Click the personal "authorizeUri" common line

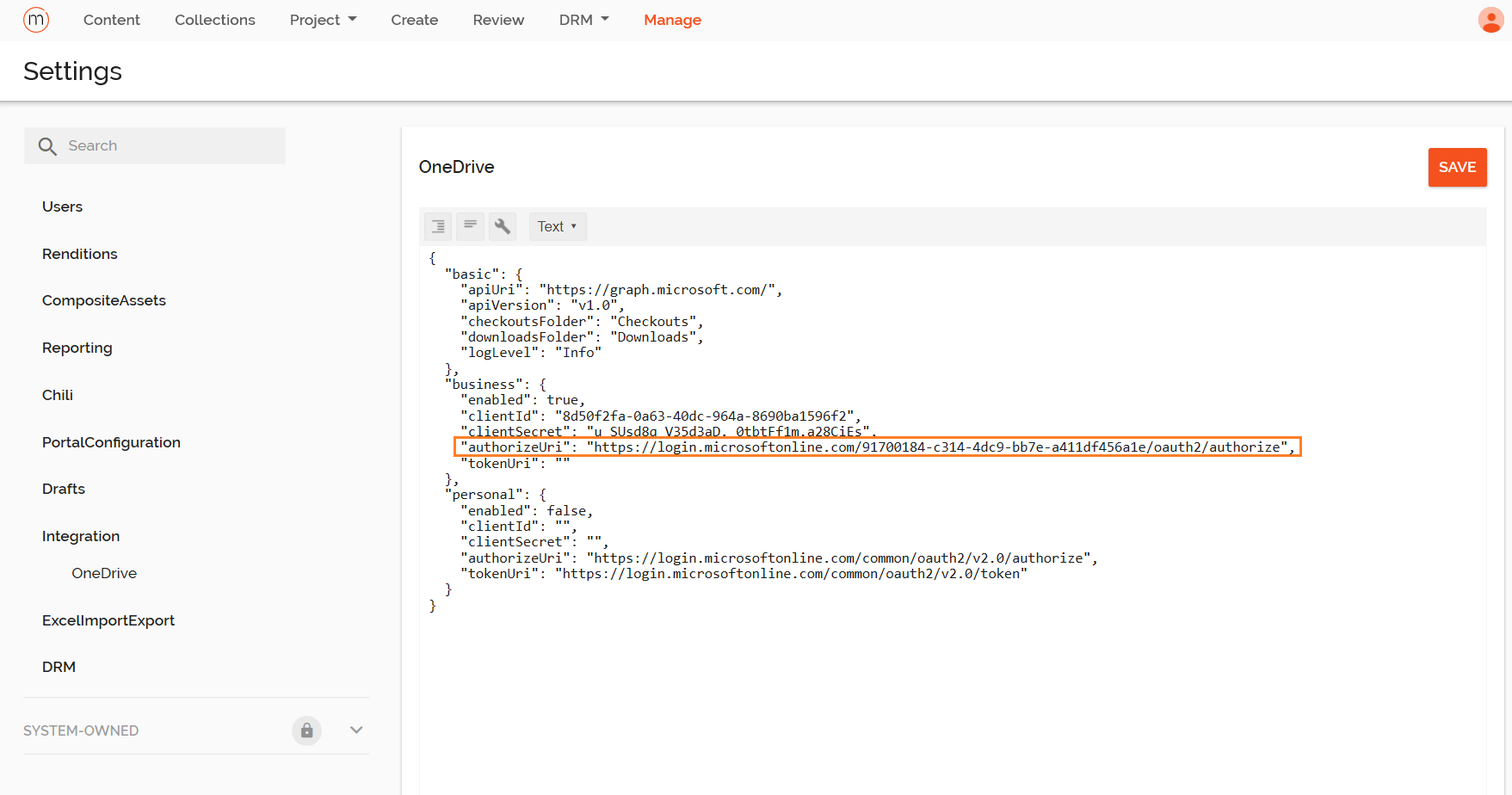pos(779,558)
